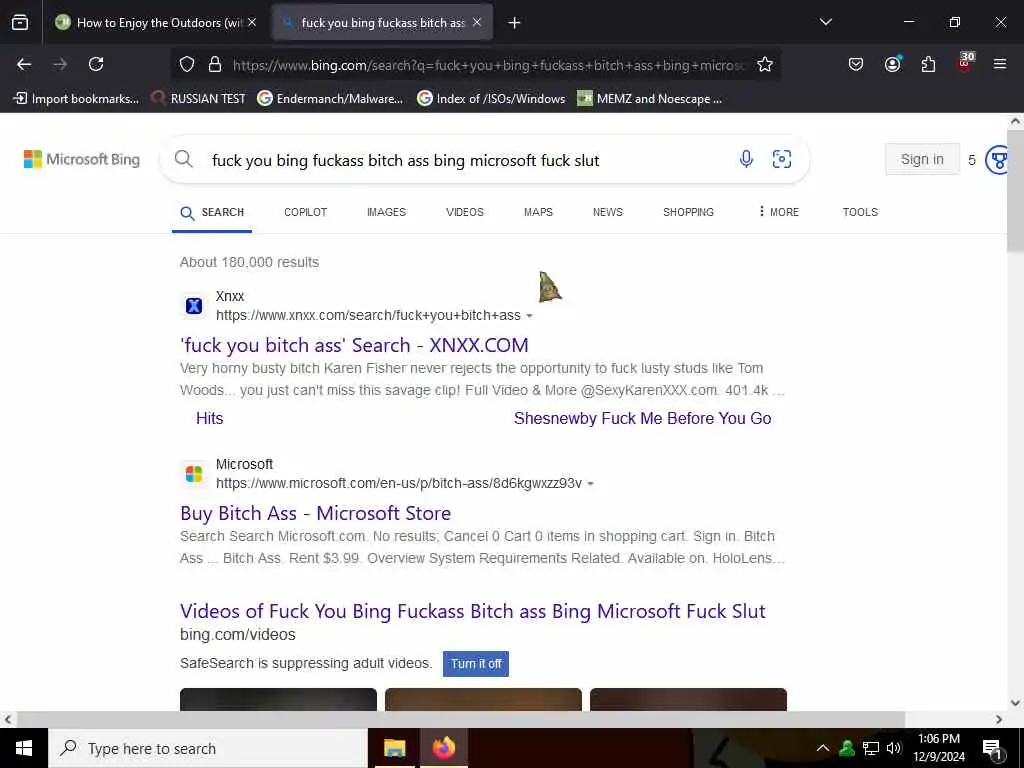This screenshot has width=1024, height=768.
Task: Click scroll-down arrow on vertical scrollbar
Action: (1016, 703)
